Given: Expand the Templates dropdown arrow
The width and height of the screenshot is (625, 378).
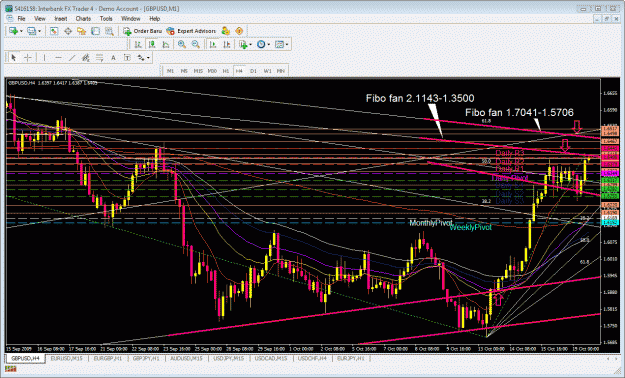Looking at the screenshot, I should pos(287,45).
